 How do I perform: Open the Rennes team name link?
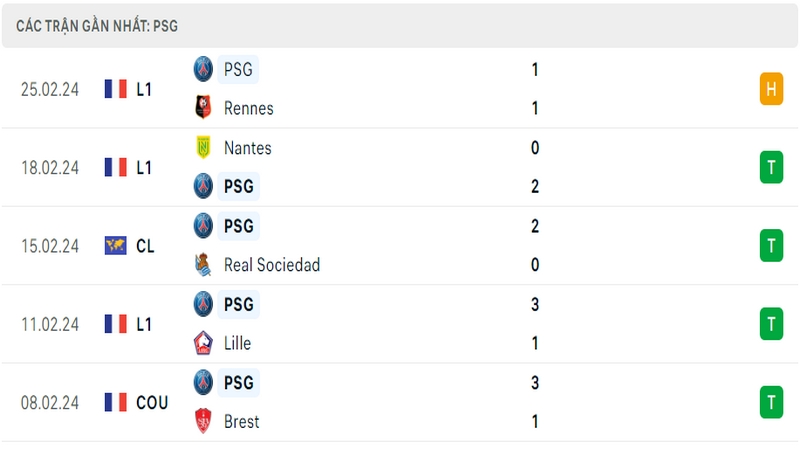tap(248, 108)
